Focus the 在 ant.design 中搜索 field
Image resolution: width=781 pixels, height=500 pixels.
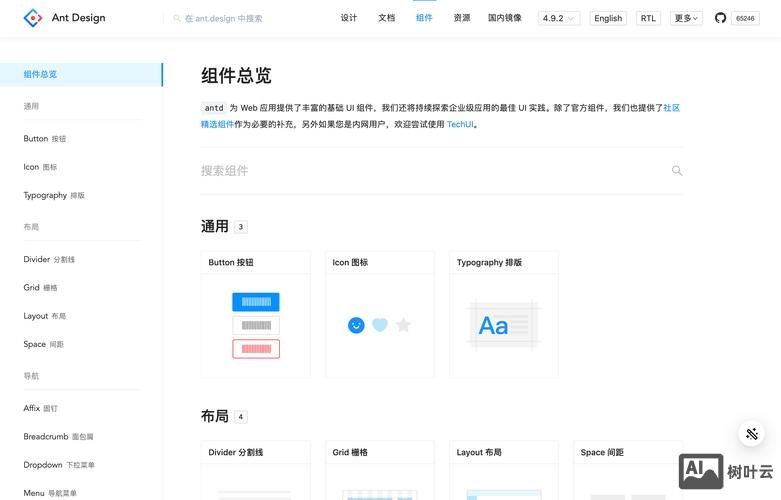coord(223,18)
